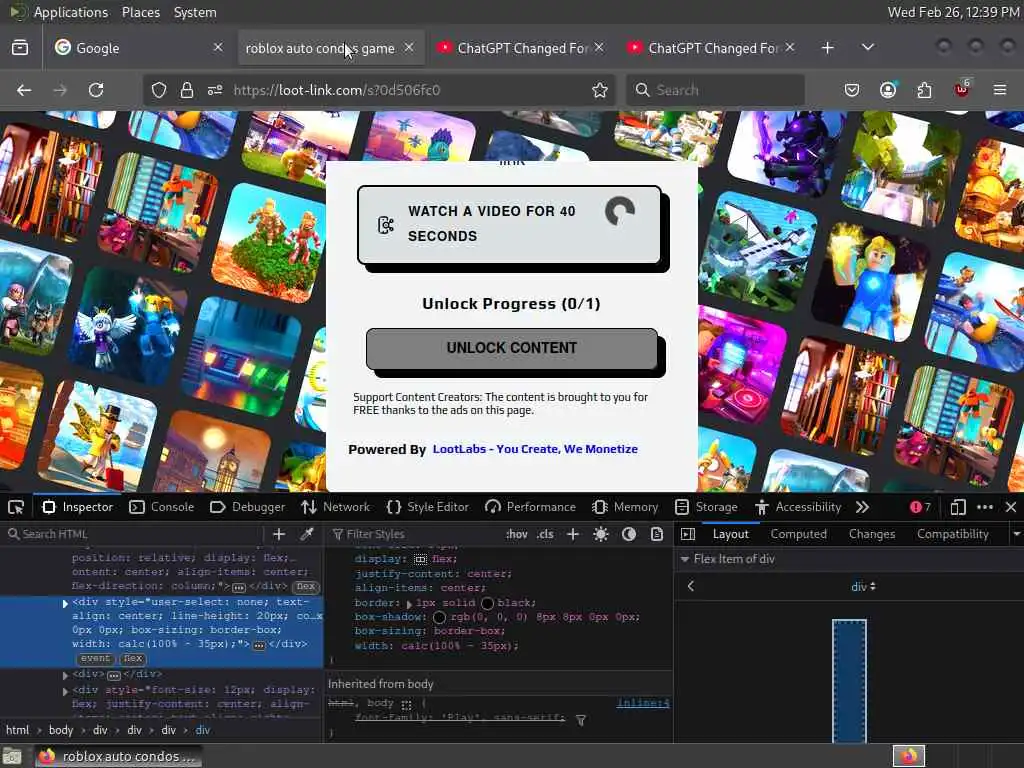Bookmark this page with the star
Viewport: 1024px width, 768px height.
[x=600, y=90]
